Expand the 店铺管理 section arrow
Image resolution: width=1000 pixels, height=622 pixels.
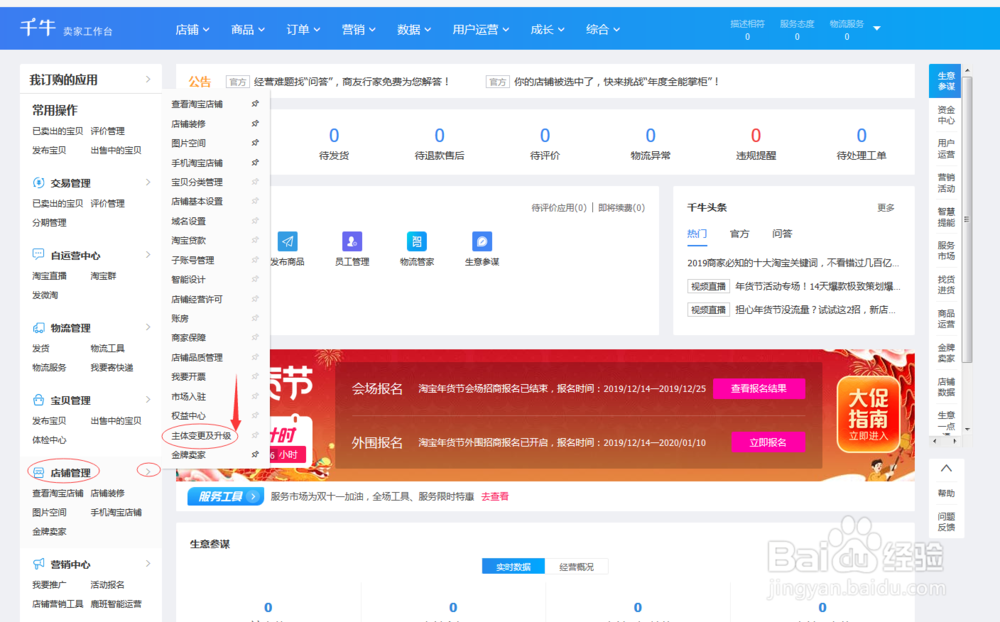148,470
